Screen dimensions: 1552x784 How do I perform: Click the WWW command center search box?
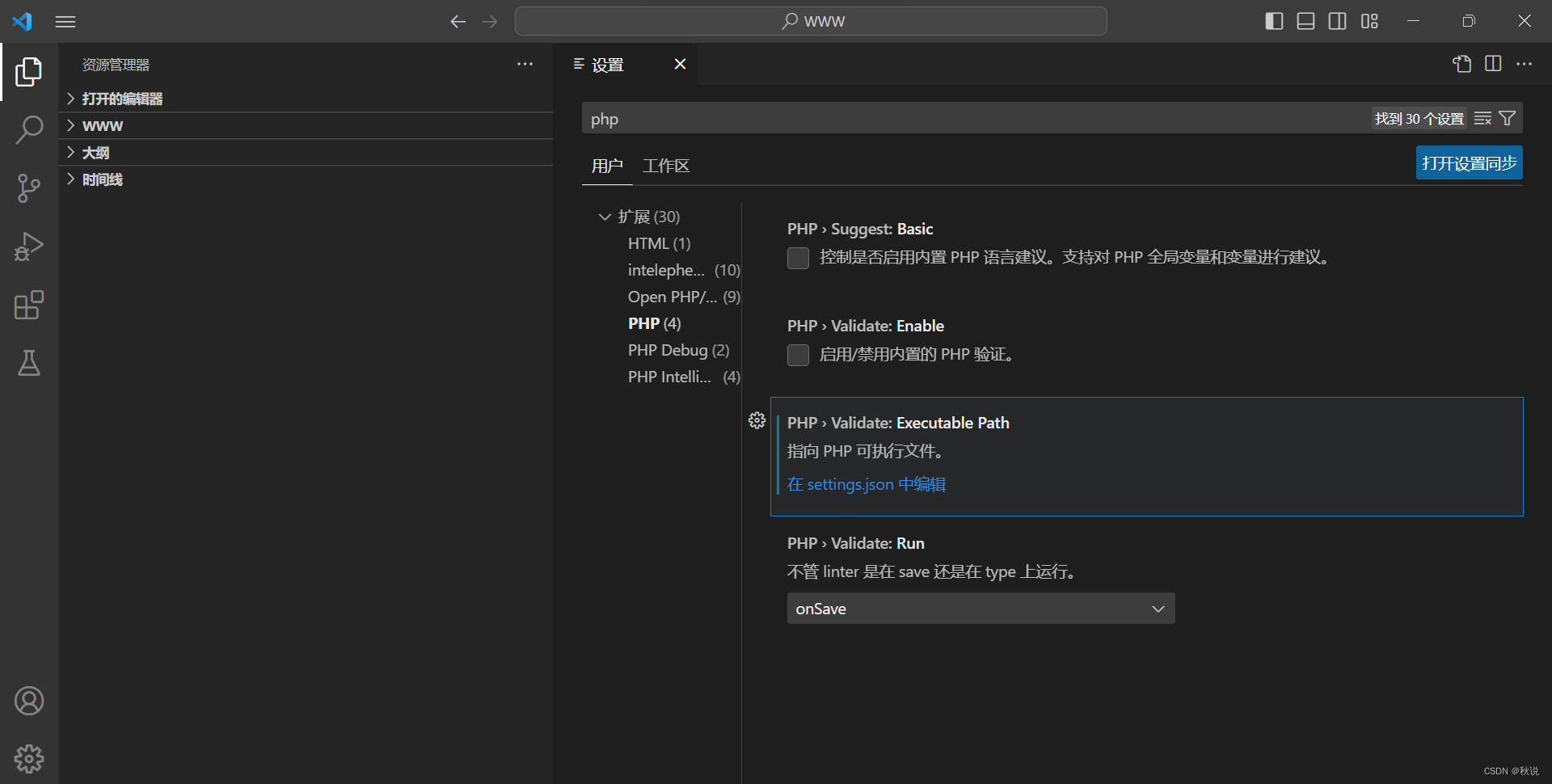point(811,21)
